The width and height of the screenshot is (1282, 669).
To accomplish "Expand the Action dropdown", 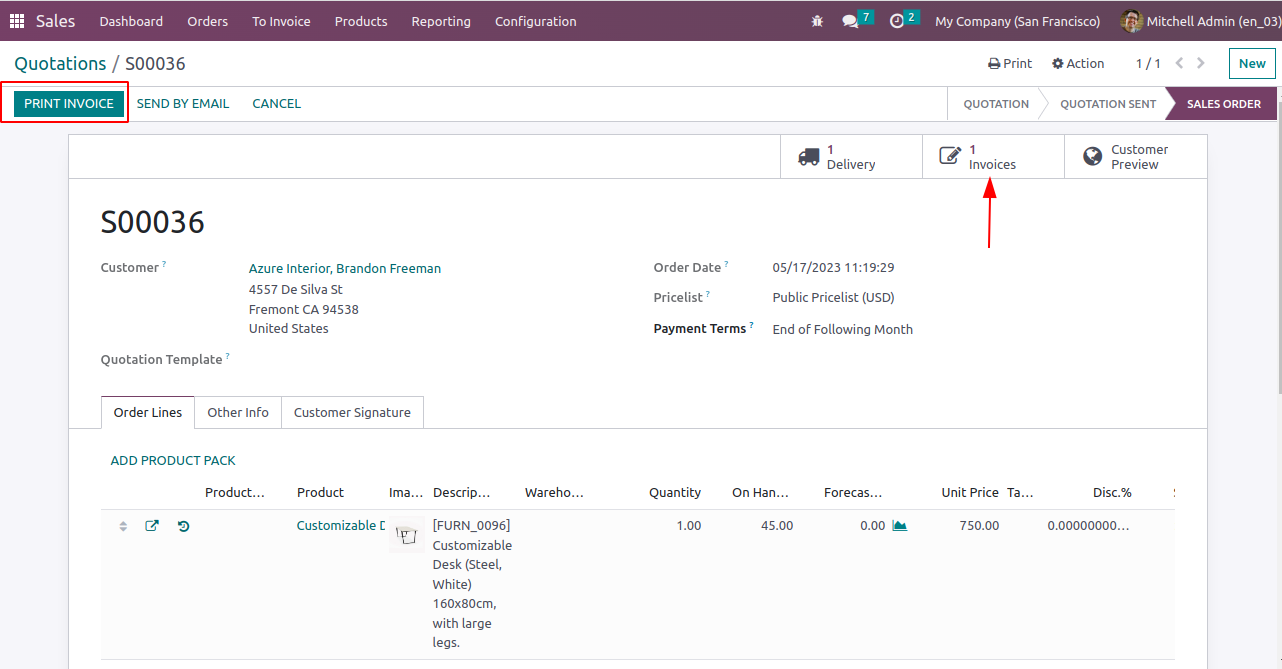I will pos(1078,63).
